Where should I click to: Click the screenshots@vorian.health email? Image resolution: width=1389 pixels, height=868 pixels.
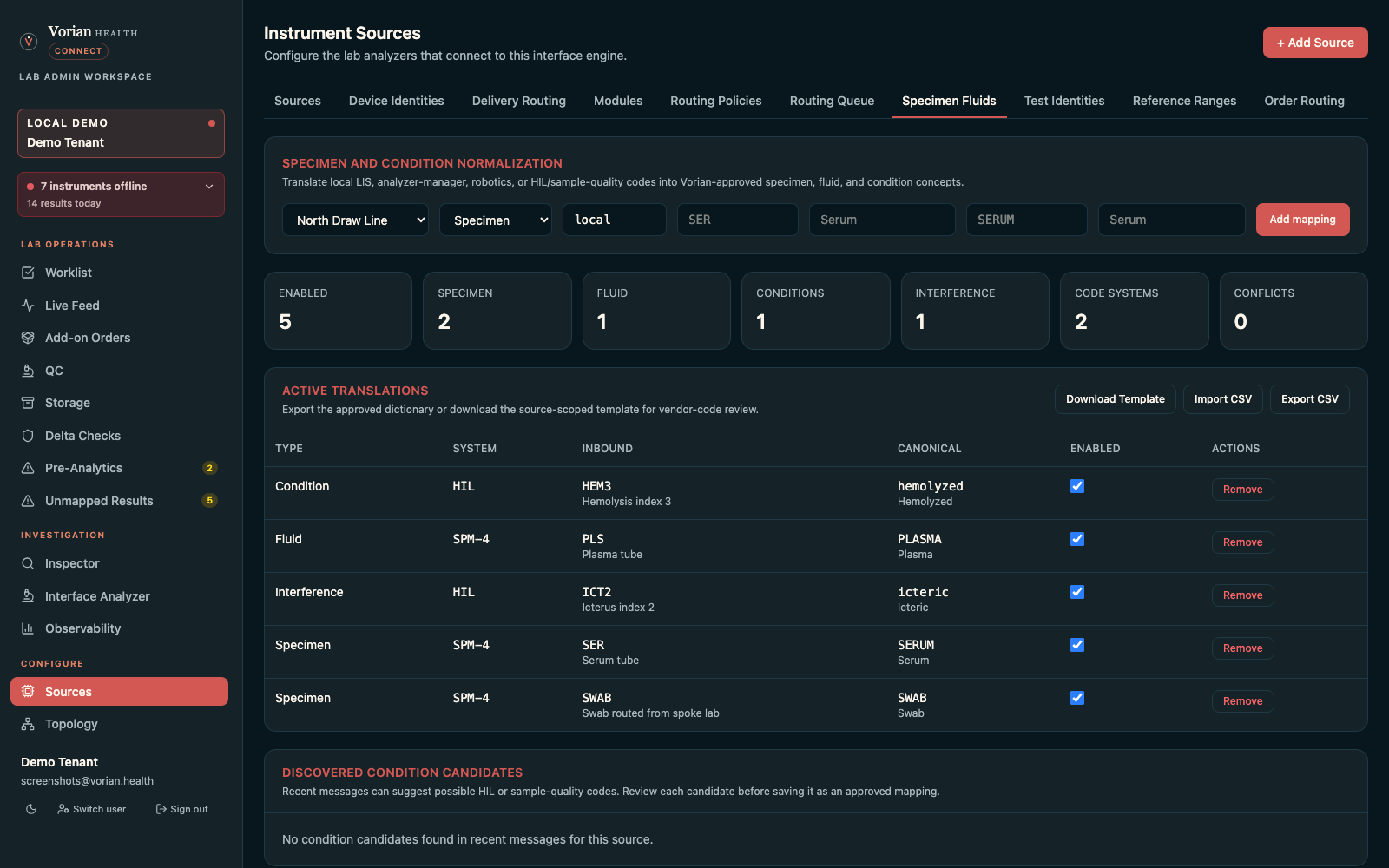pos(87,781)
